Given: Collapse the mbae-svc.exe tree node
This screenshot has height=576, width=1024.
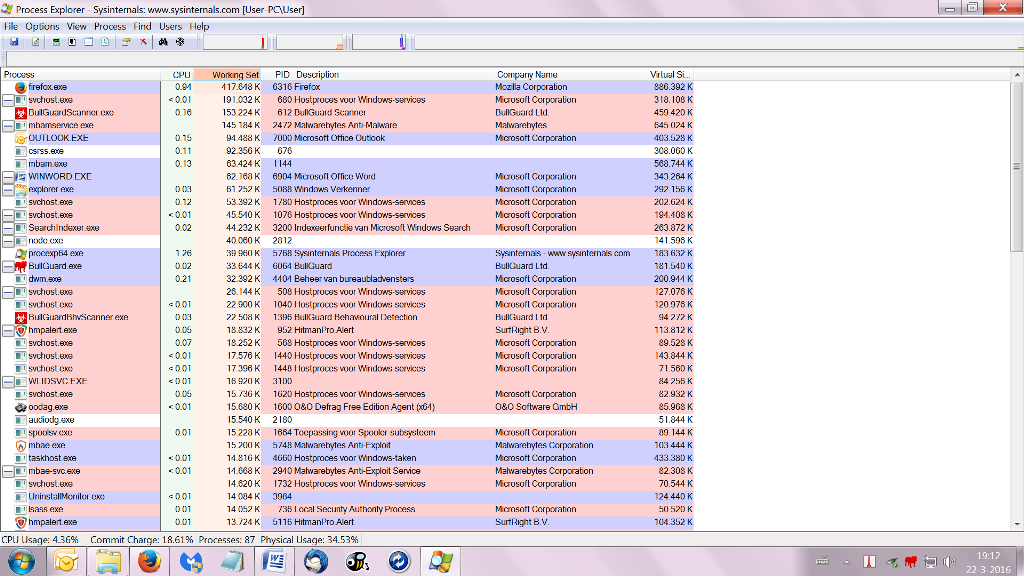Looking at the screenshot, I should click(x=8, y=471).
